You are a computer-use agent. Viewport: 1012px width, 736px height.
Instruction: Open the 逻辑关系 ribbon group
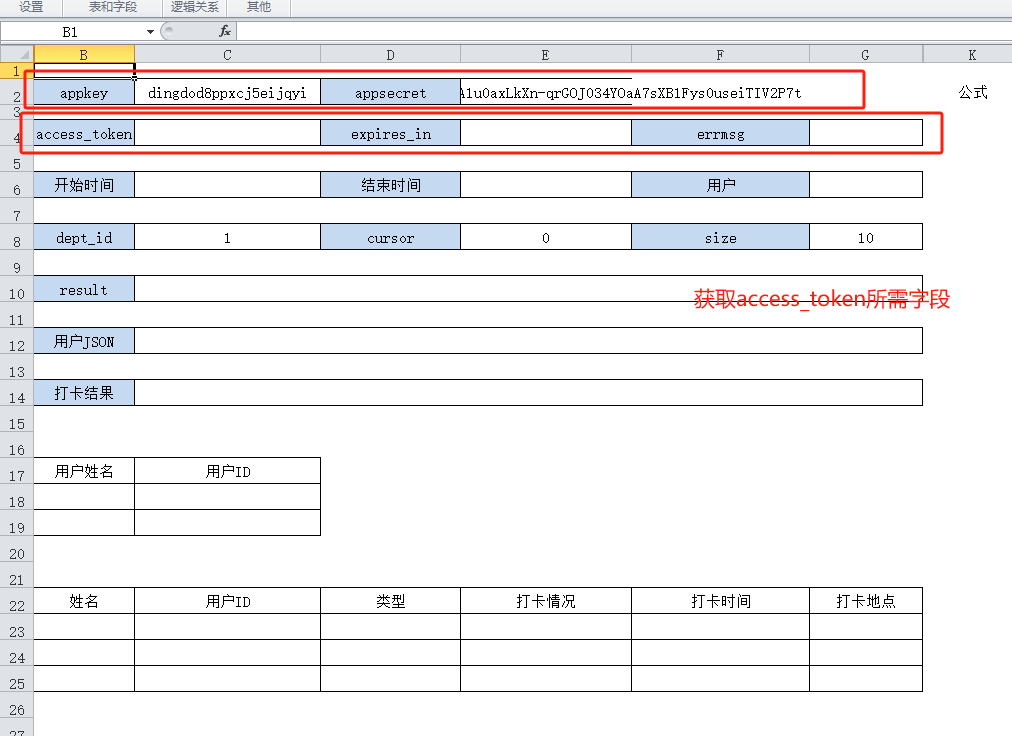point(194,7)
